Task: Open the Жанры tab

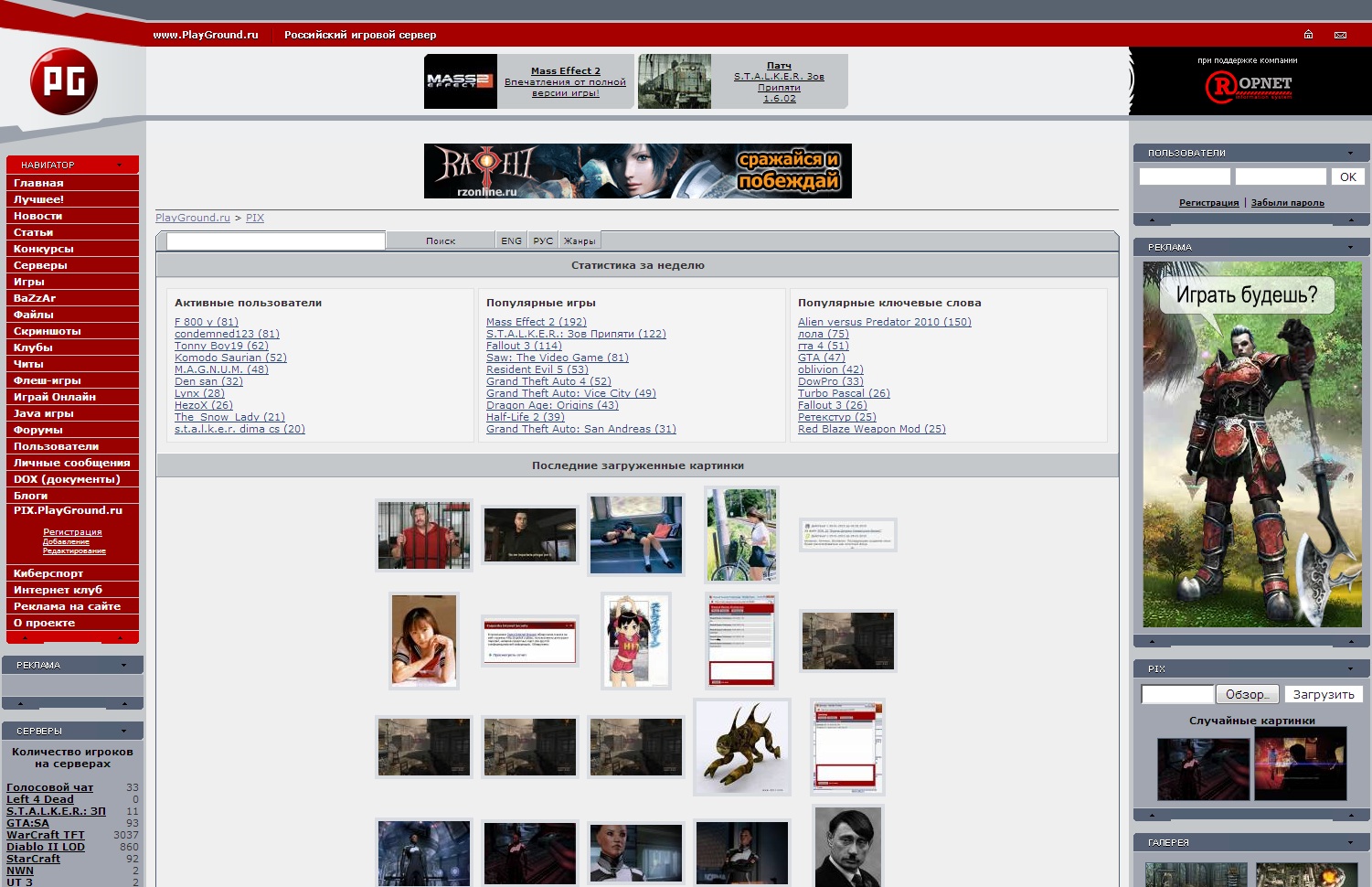Action: [x=580, y=240]
